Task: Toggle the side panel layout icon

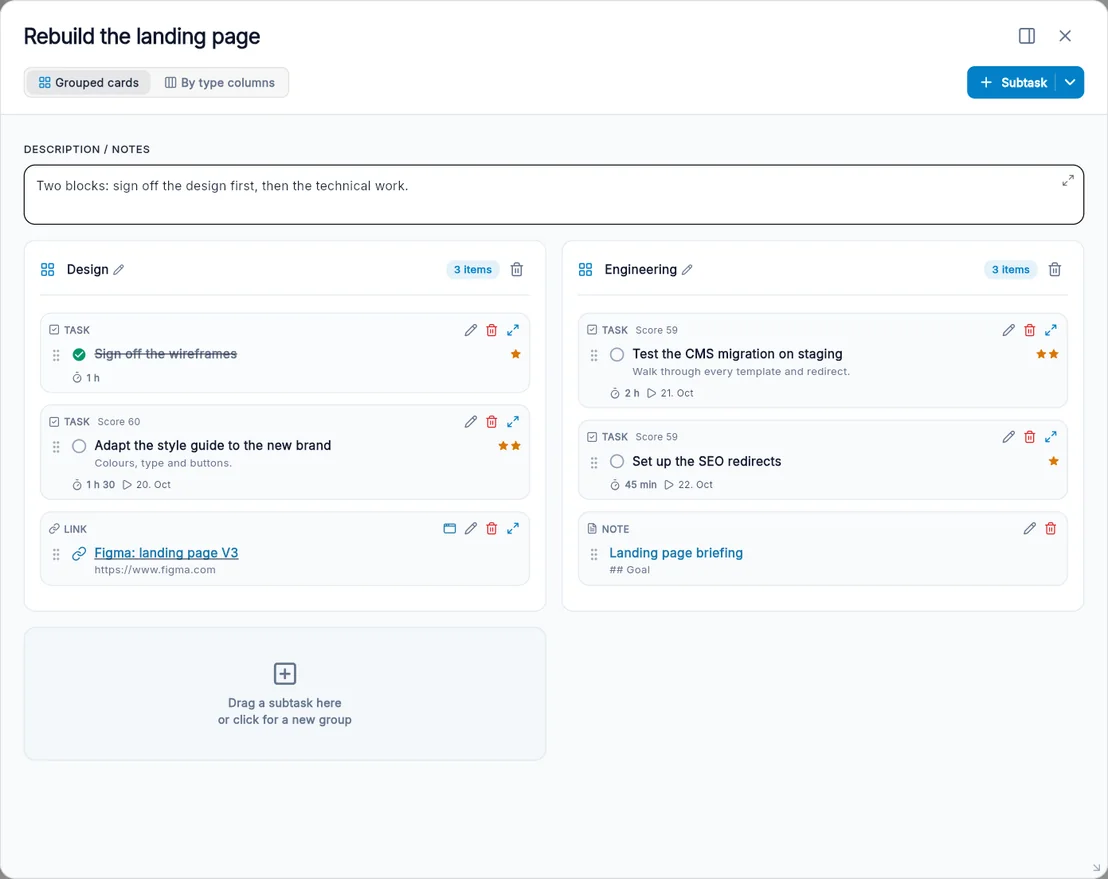Action: [x=1027, y=36]
